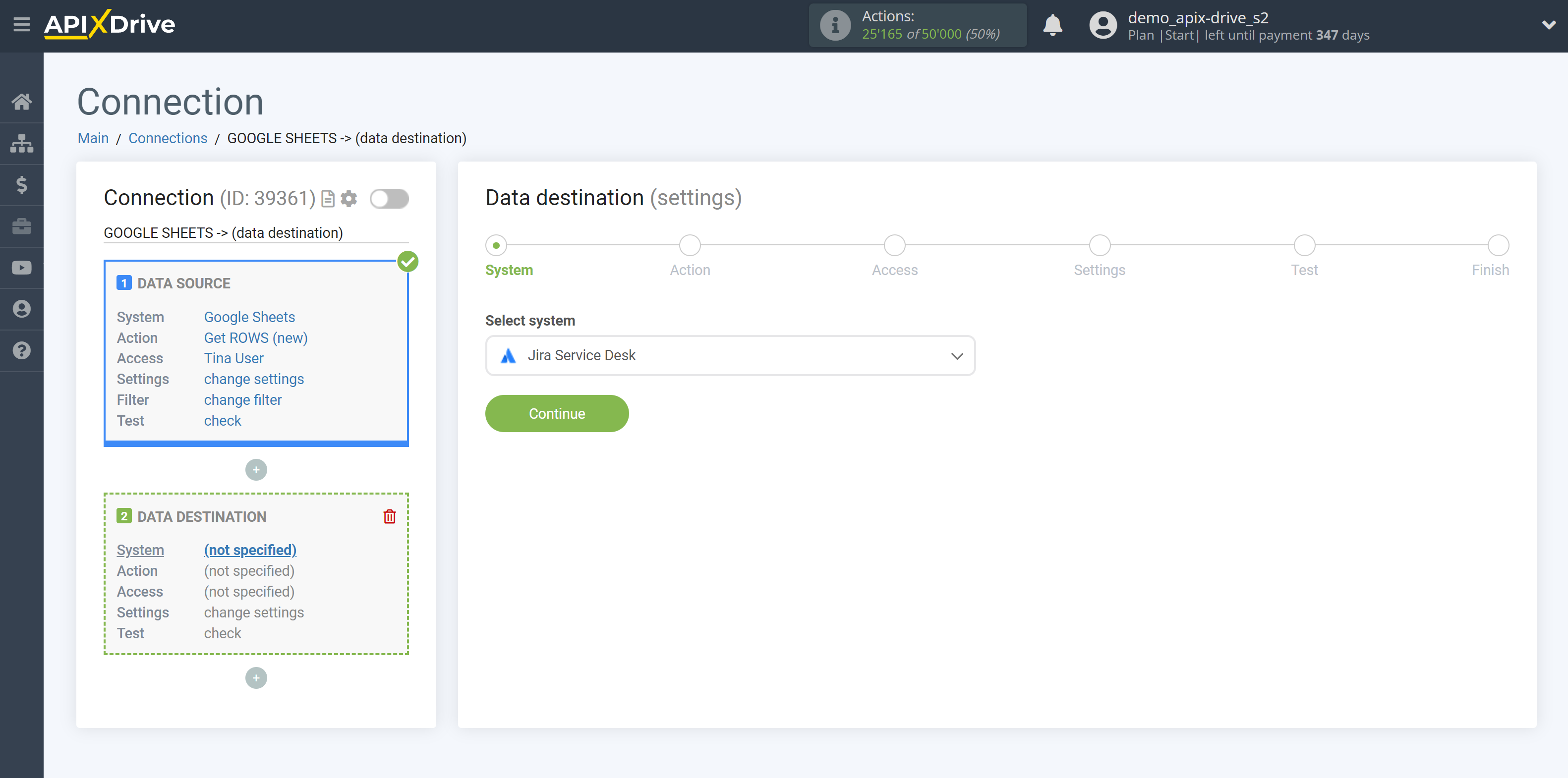The image size is (1568, 778).
Task: Toggle the Connection active/inactive switch
Action: 389,198
